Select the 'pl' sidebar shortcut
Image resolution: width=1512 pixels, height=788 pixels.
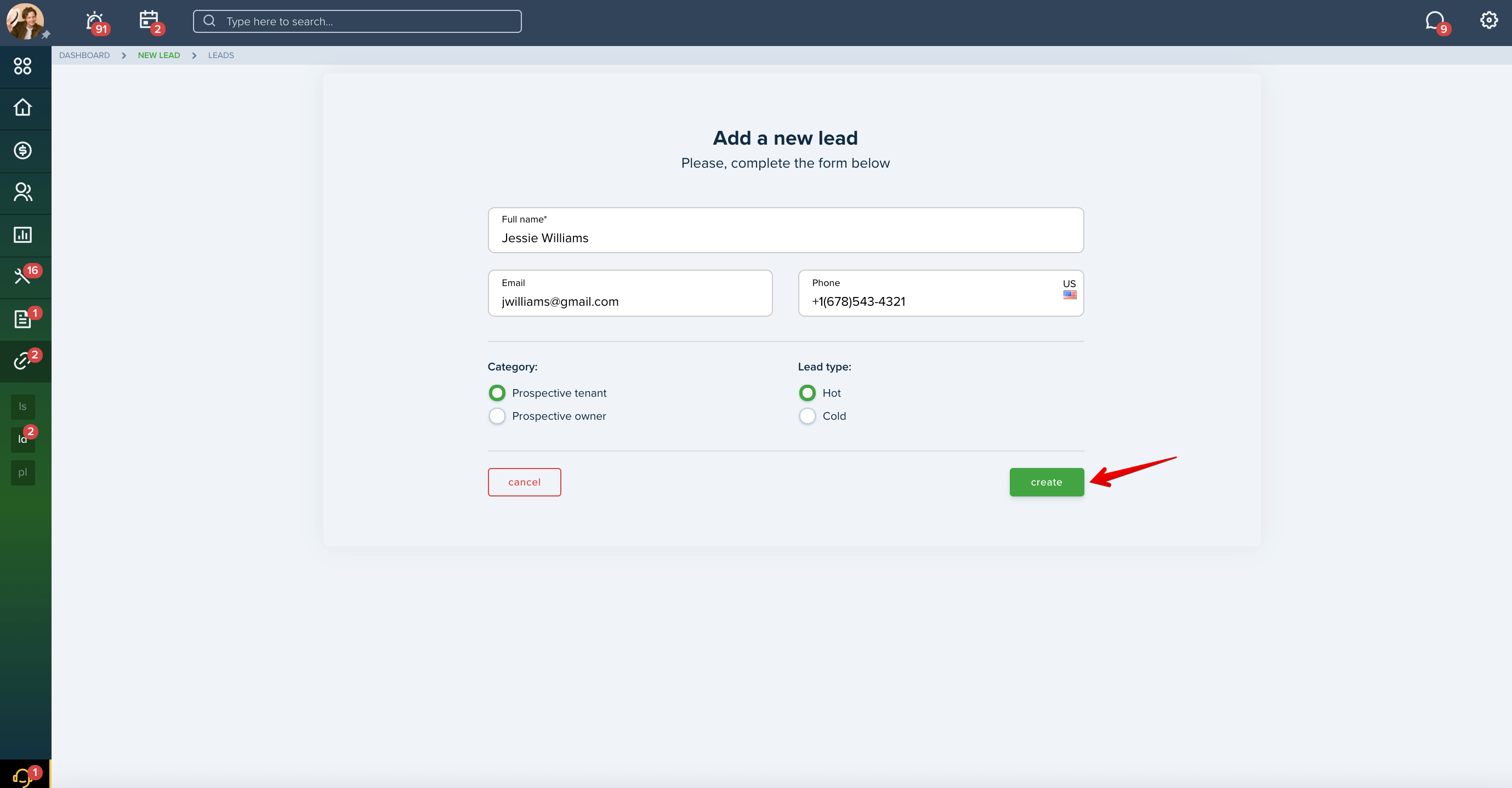23,472
